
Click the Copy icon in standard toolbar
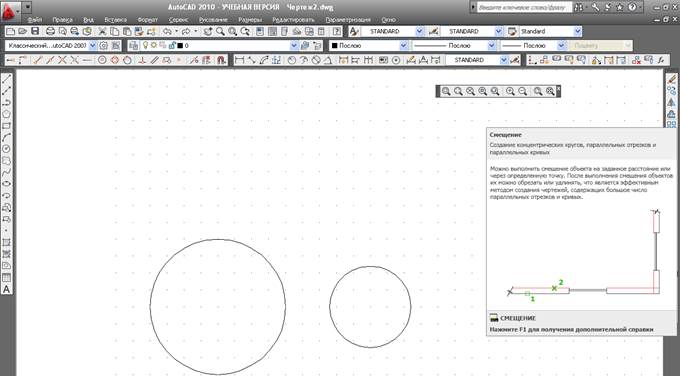(x=114, y=31)
